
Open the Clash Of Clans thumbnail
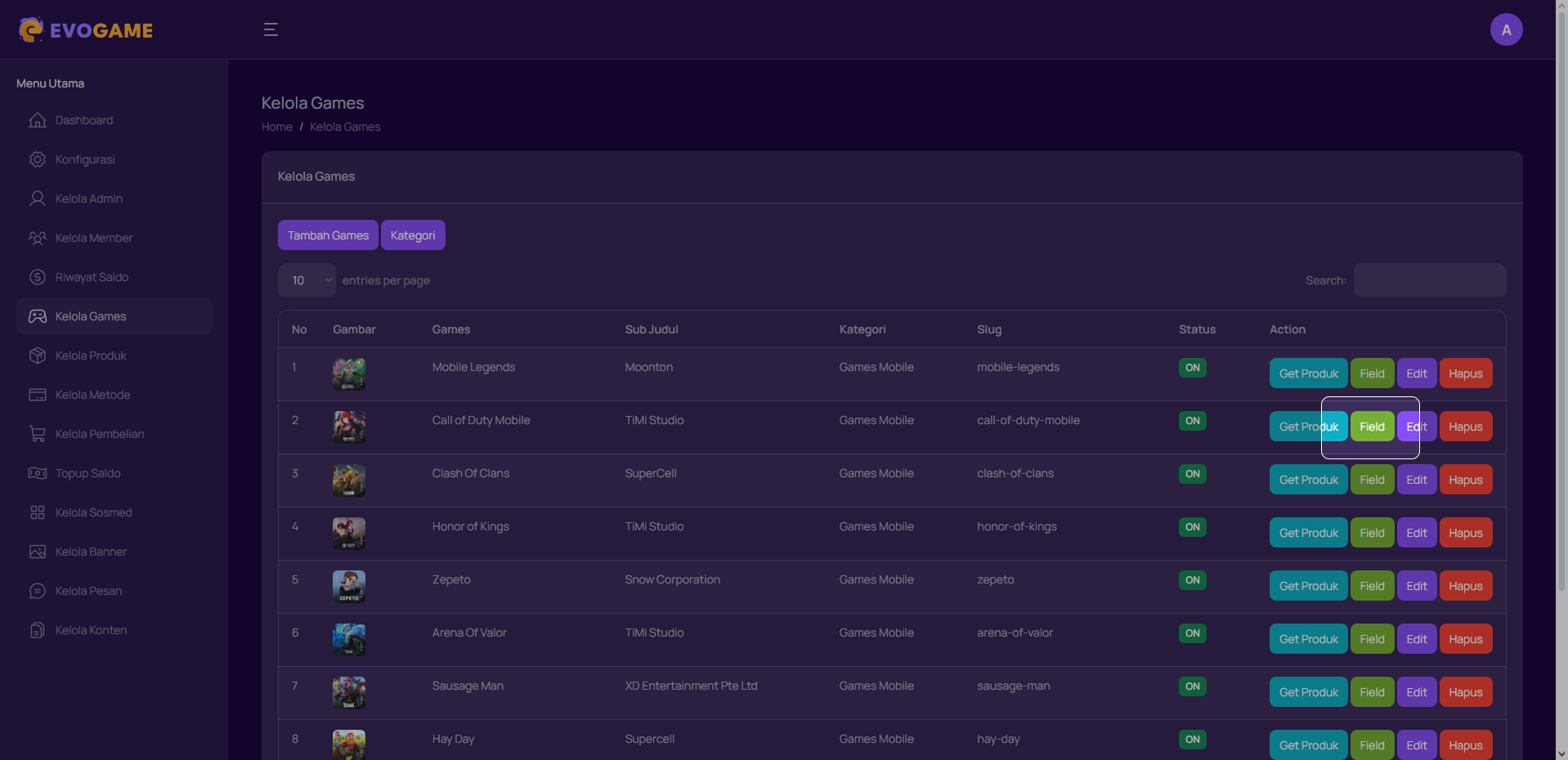point(349,481)
